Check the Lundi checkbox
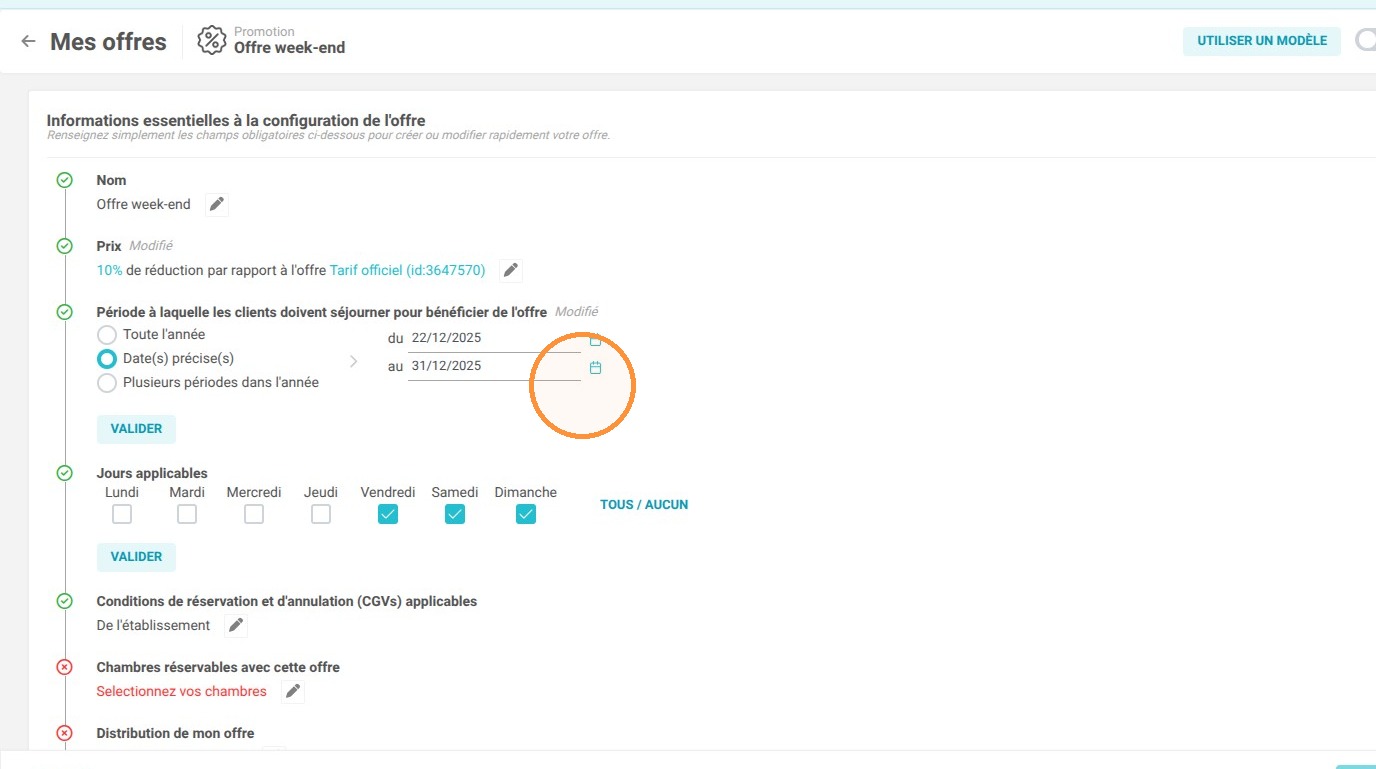1376x769 pixels. point(122,514)
